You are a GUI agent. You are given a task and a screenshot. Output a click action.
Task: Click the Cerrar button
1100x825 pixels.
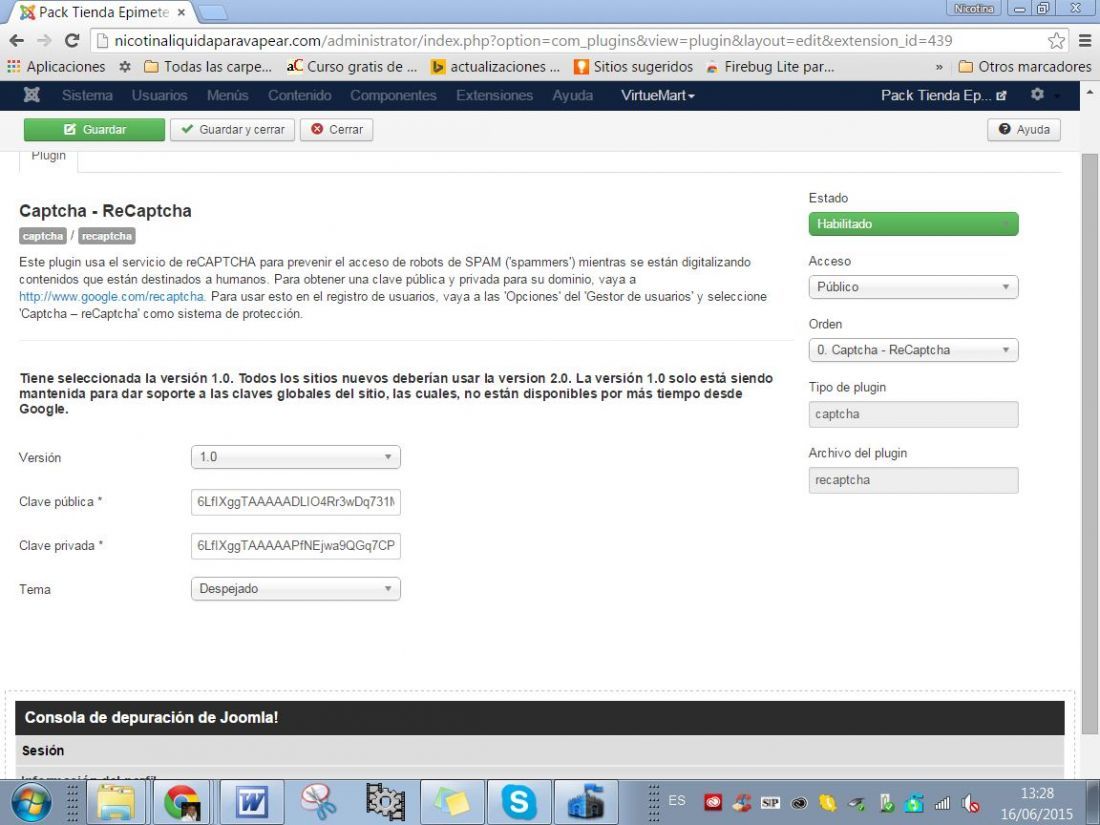coord(336,130)
